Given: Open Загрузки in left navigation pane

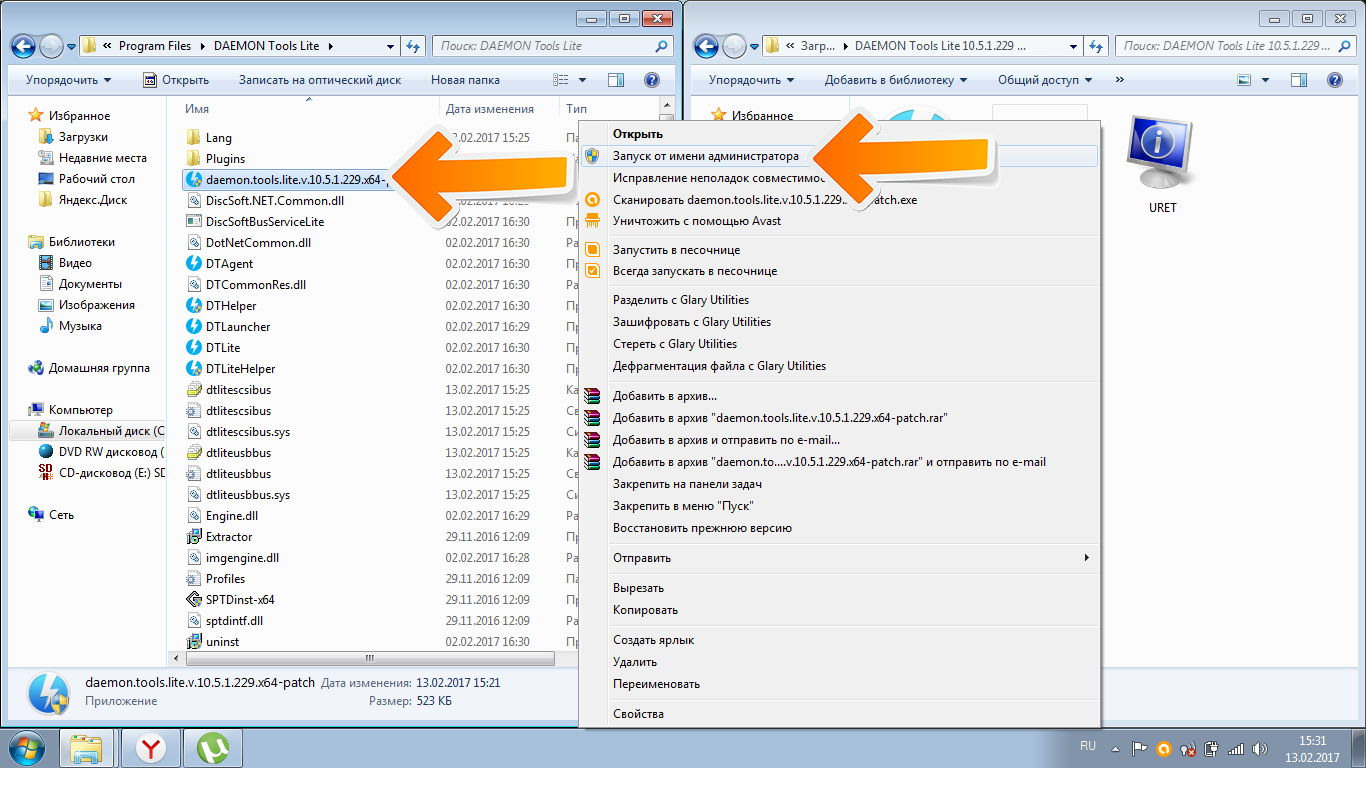Looking at the screenshot, I should tap(83, 137).
